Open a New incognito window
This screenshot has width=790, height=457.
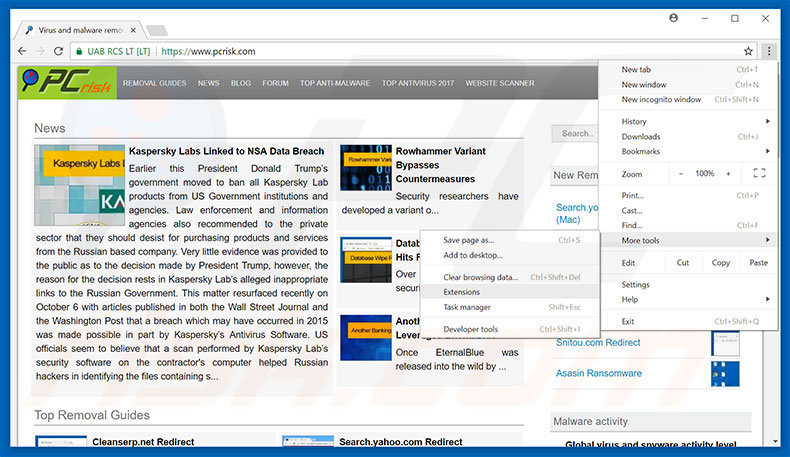point(688,99)
